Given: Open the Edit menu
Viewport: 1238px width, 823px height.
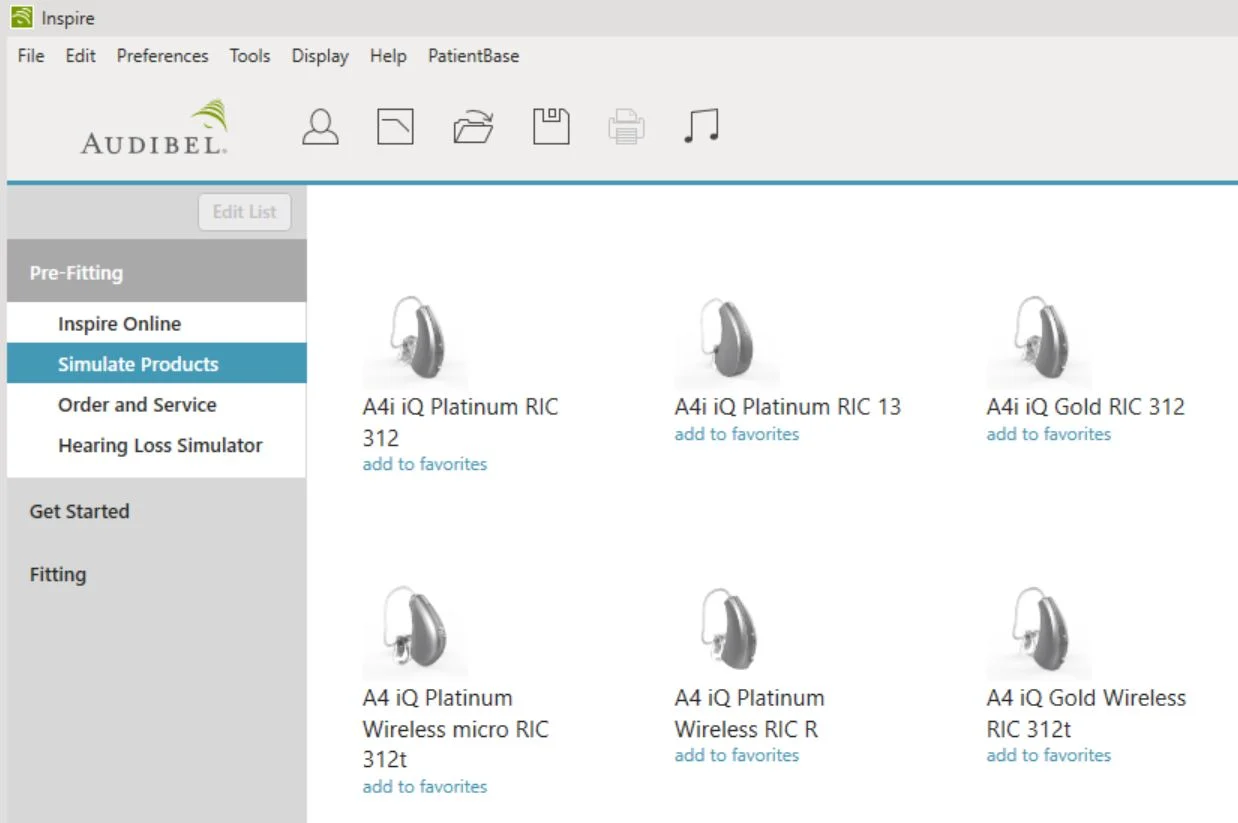Looking at the screenshot, I should click(81, 56).
